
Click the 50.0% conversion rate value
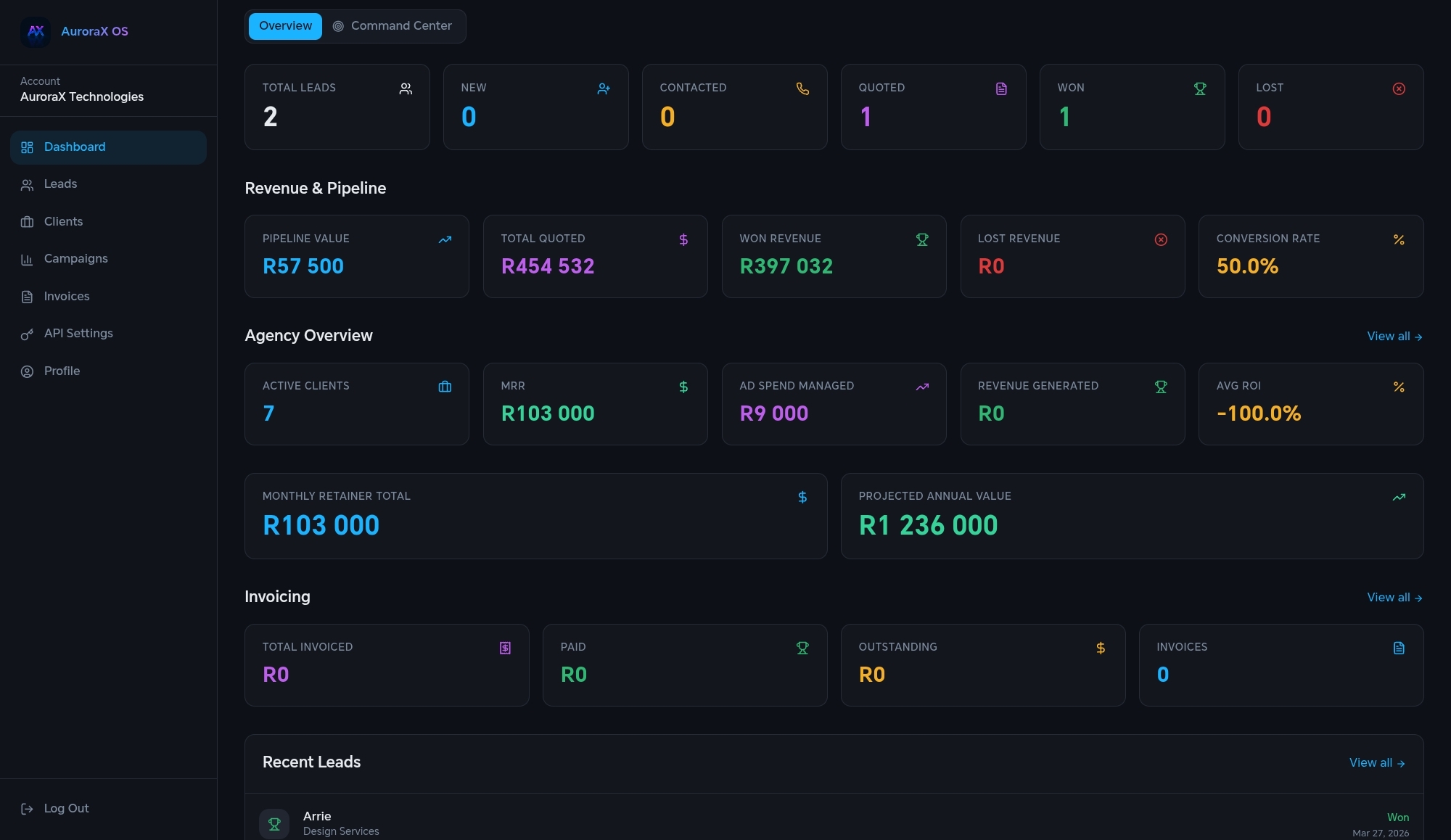pos(1247,266)
